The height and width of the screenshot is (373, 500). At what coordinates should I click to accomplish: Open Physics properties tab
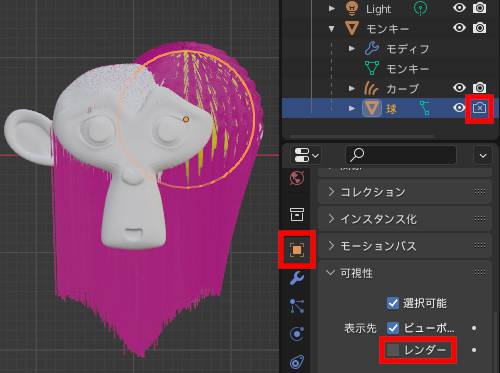296,334
